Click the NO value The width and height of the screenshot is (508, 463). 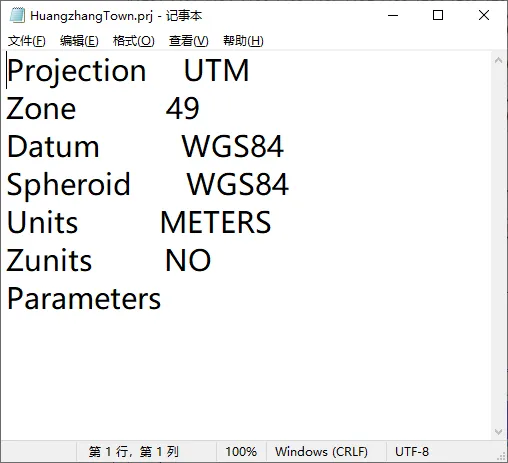(x=188, y=260)
